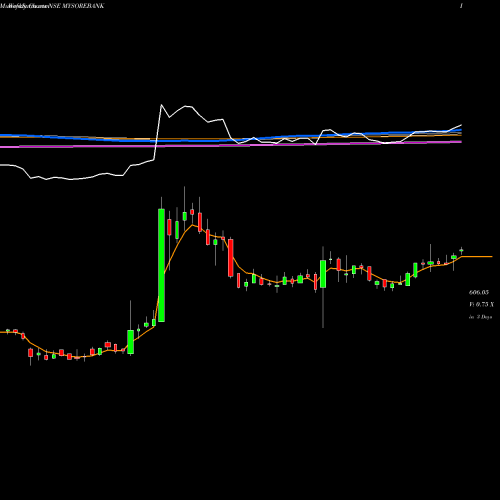The width and height of the screenshot is (500, 500).
Task: Click the 'in 3 Days' label
Action: tap(480, 317)
